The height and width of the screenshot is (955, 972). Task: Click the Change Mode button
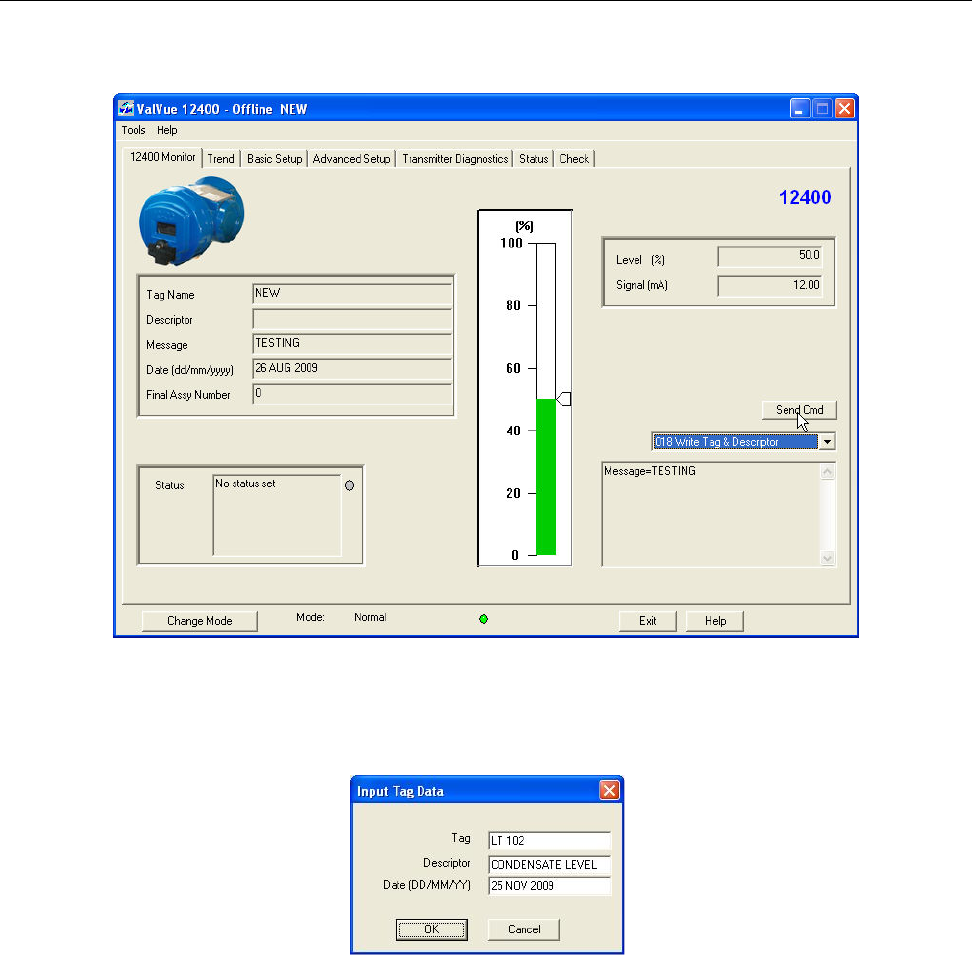[200, 621]
